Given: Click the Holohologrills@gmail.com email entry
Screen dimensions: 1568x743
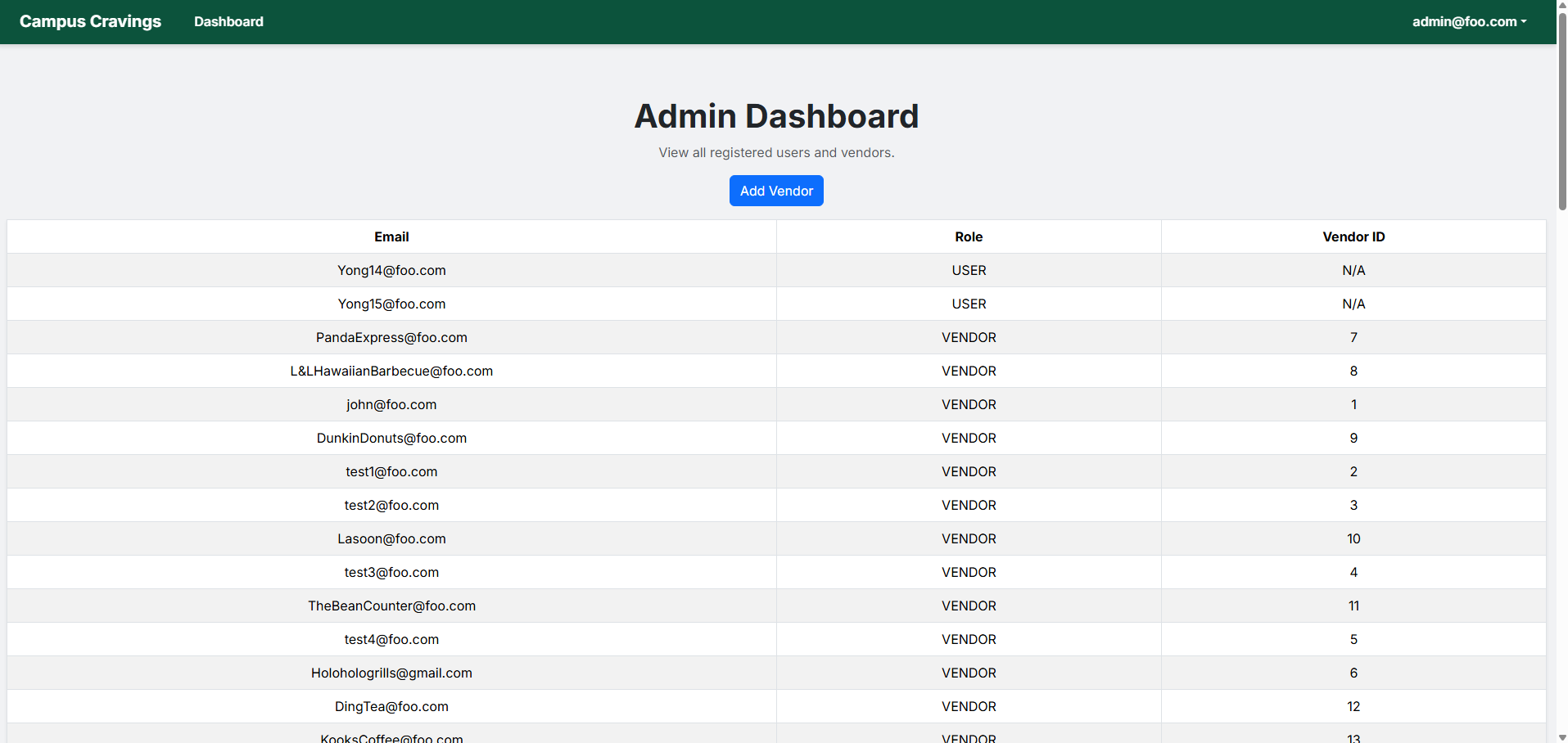Looking at the screenshot, I should pos(391,673).
